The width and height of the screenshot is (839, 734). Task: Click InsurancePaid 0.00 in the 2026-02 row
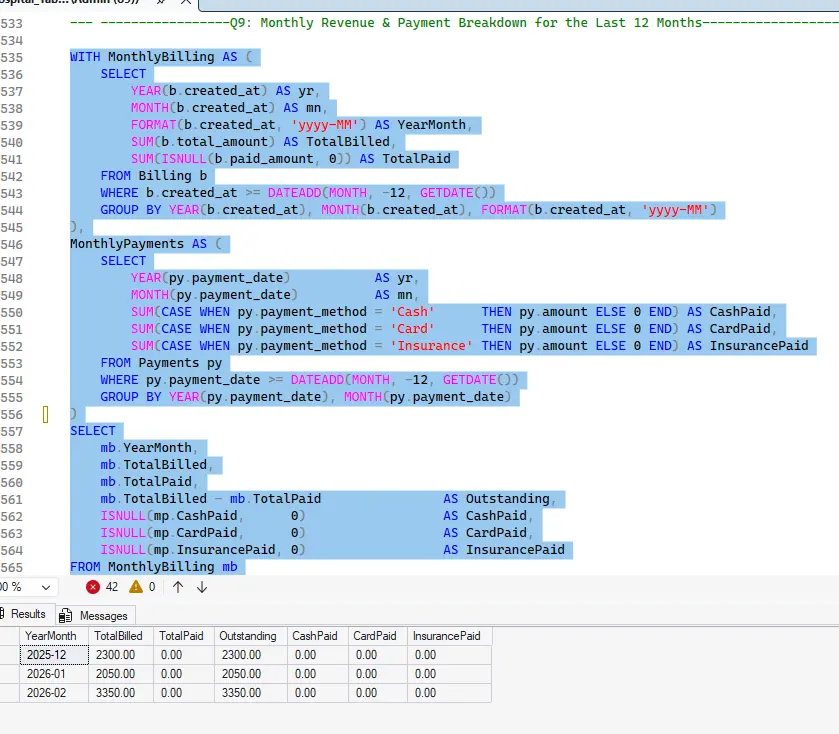coord(449,693)
